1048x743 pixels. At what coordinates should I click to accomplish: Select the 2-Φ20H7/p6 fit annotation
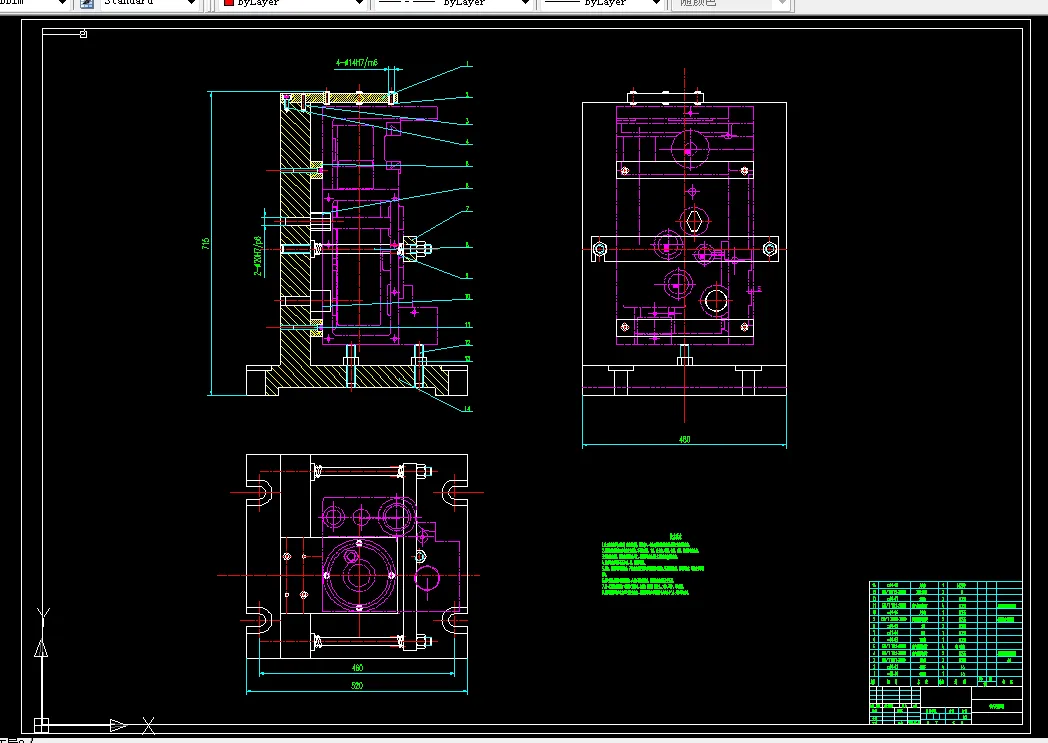(x=258, y=256)
